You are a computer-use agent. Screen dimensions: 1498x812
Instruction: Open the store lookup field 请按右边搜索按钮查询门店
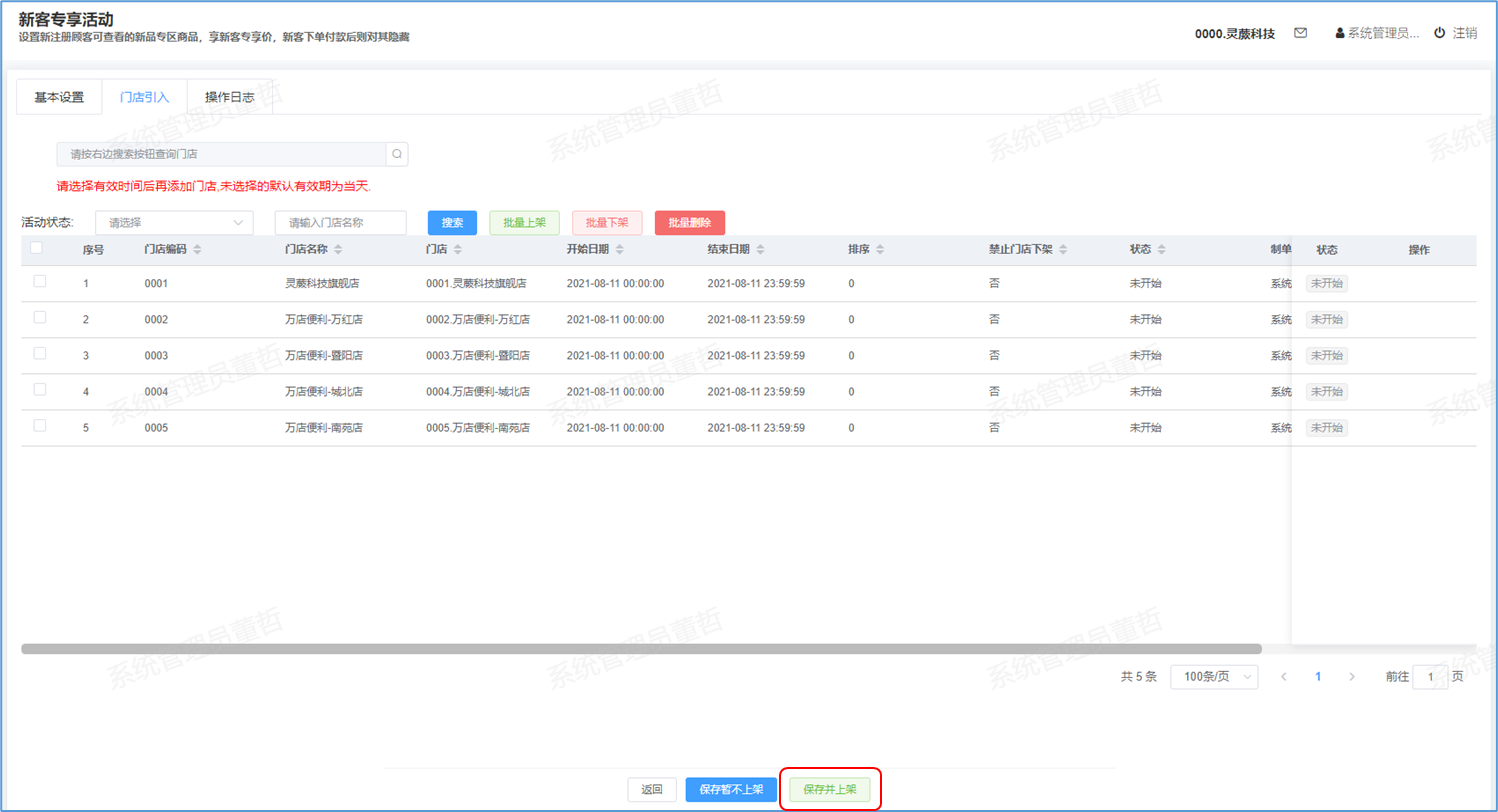221,154
